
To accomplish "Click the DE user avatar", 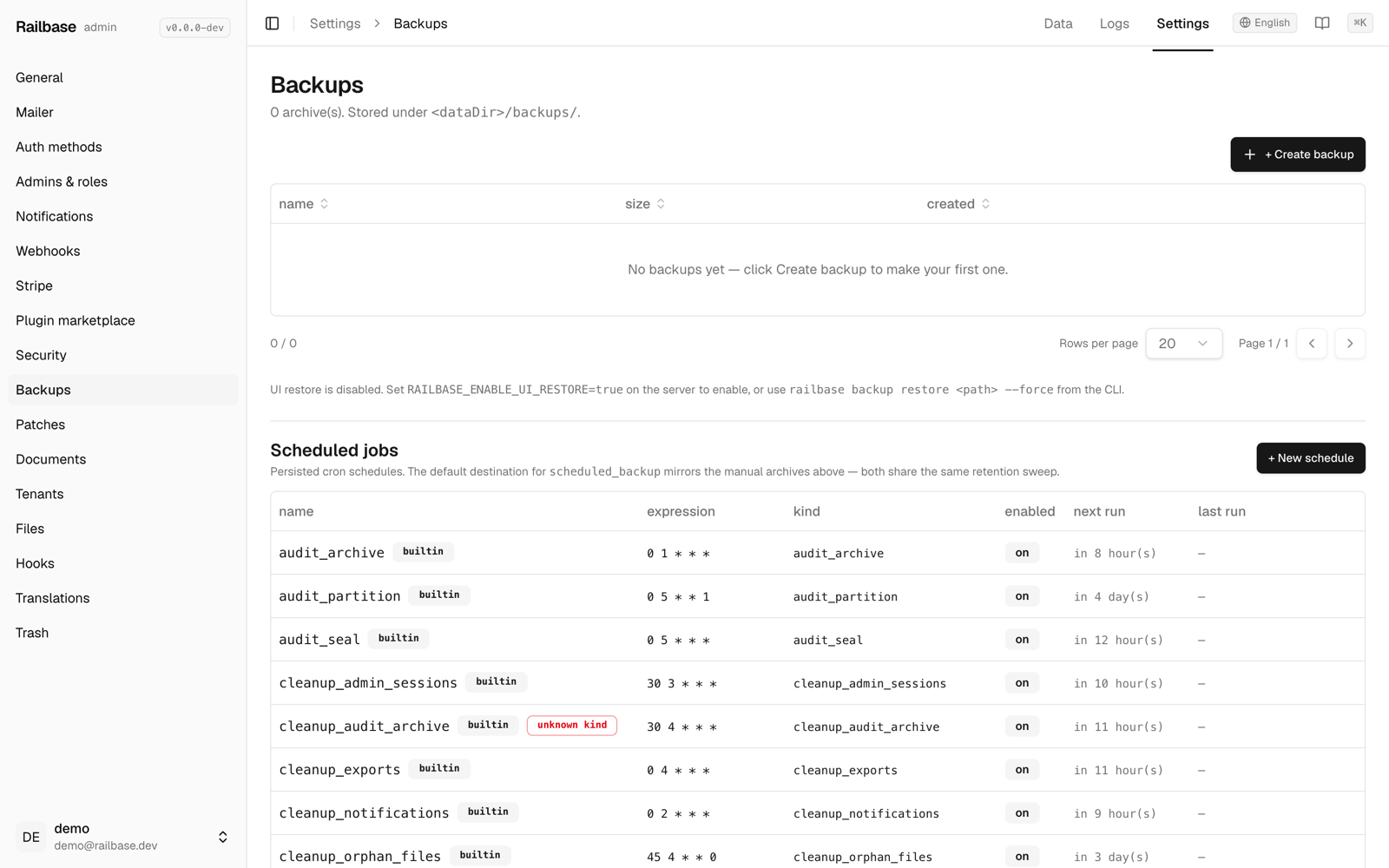I will tap(31, 838).
